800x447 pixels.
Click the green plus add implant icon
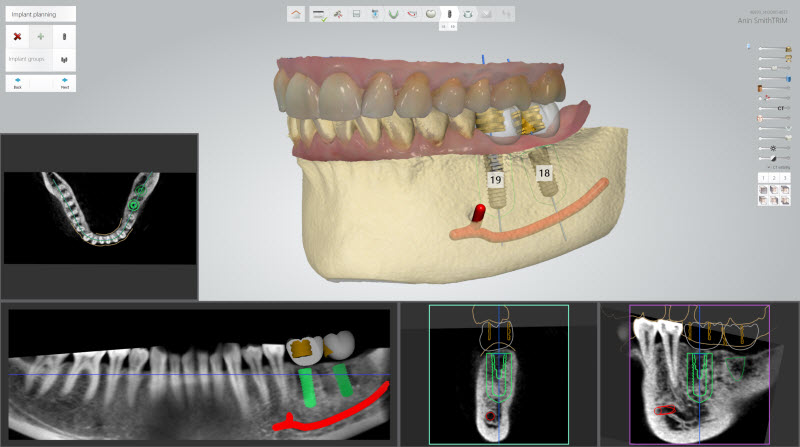[41, 36]
